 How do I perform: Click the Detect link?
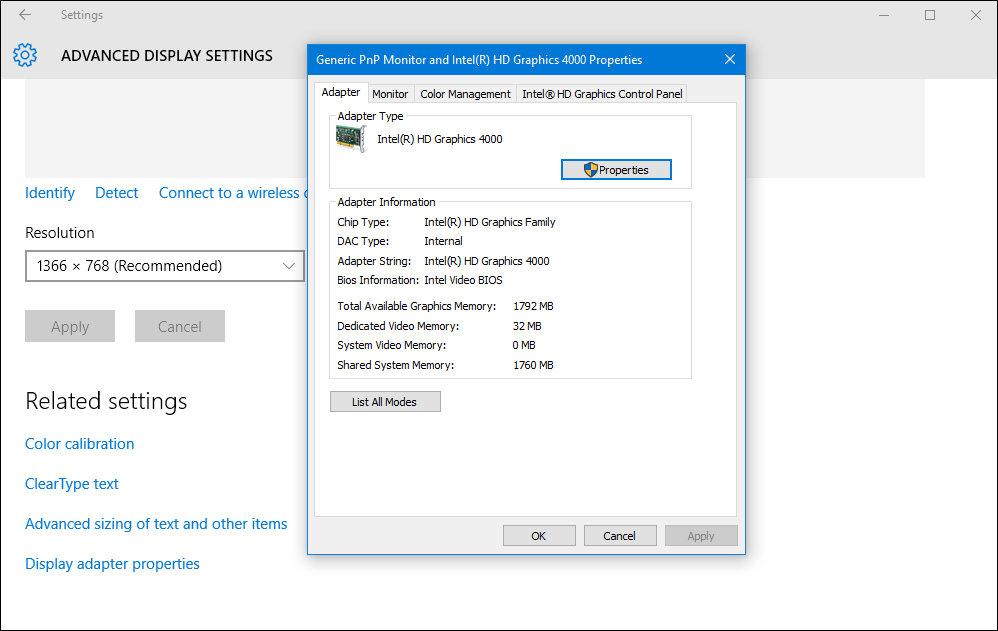116,193
